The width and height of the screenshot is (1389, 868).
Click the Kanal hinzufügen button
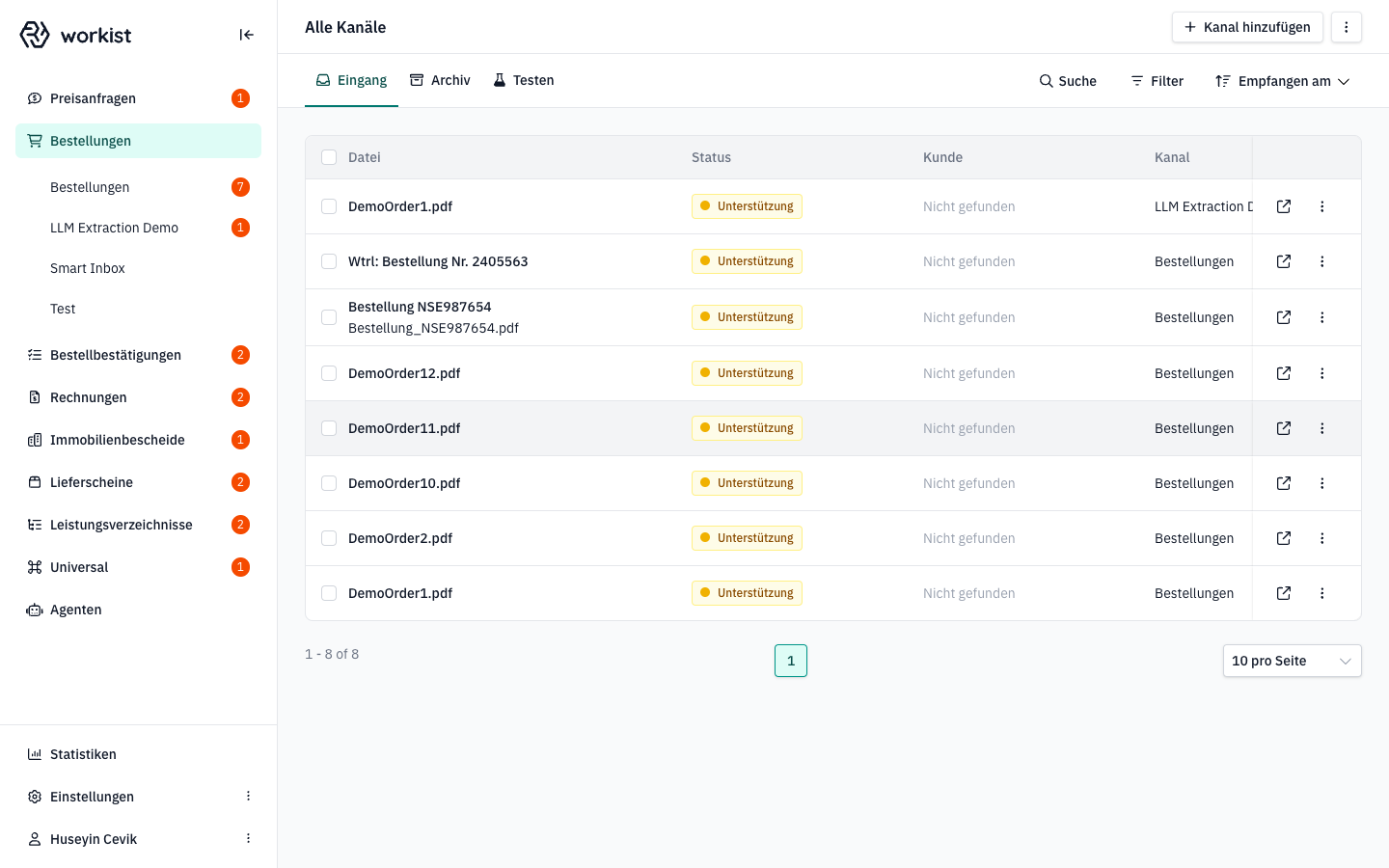(x=1247, y=27)
